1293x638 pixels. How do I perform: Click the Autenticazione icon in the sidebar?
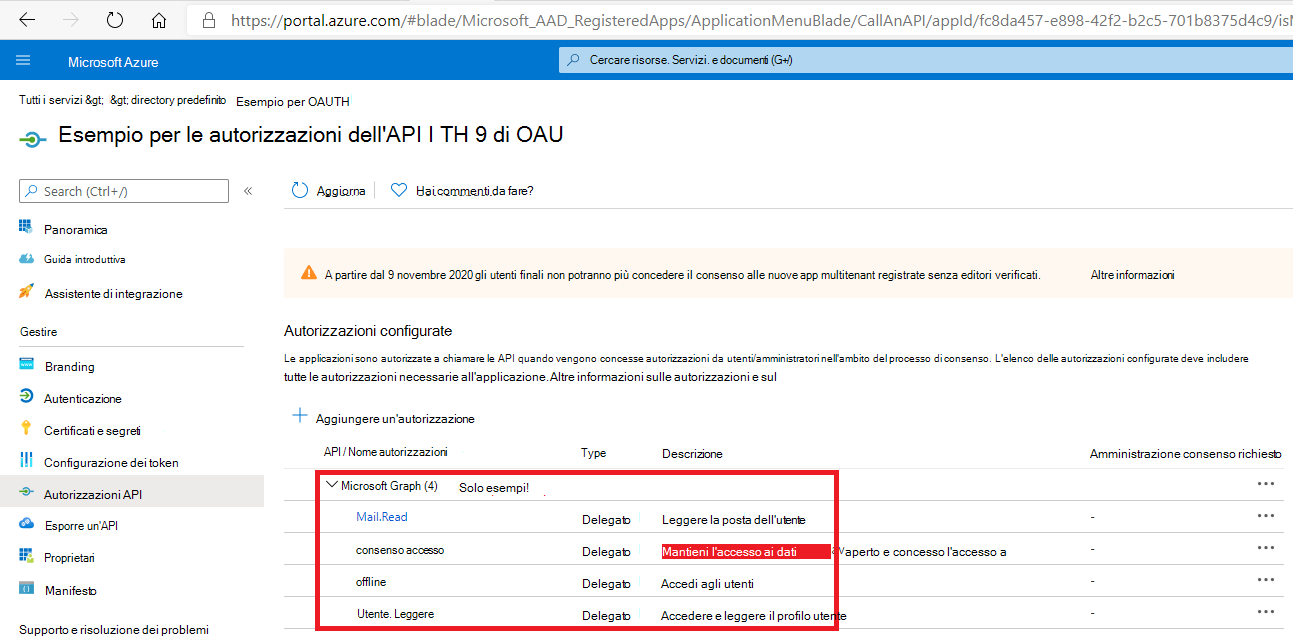[x=26, y=398]
